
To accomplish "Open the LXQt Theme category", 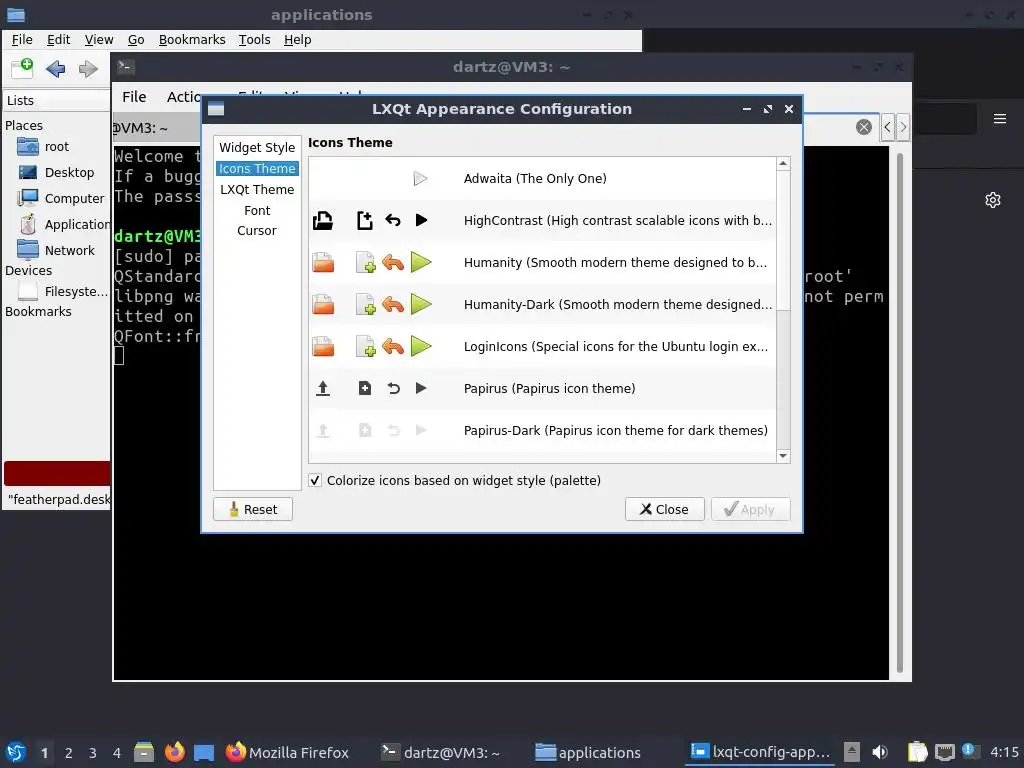I will [257, 189].
